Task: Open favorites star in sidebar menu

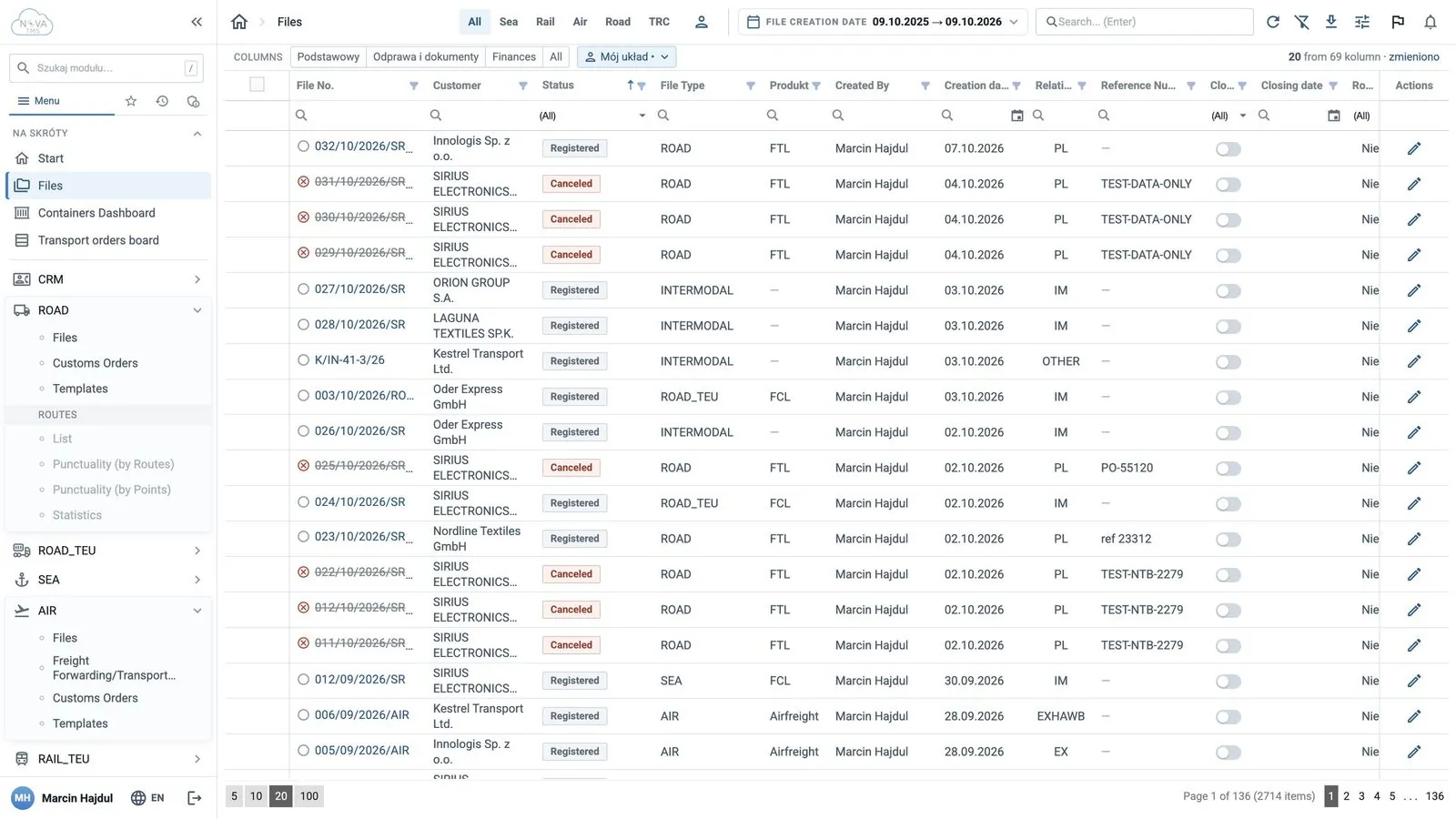Action: 131,101
